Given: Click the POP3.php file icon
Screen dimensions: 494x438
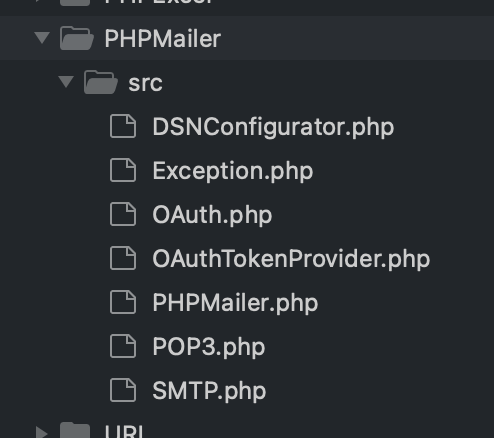Looking at the screenshot, I should (123, 346).
